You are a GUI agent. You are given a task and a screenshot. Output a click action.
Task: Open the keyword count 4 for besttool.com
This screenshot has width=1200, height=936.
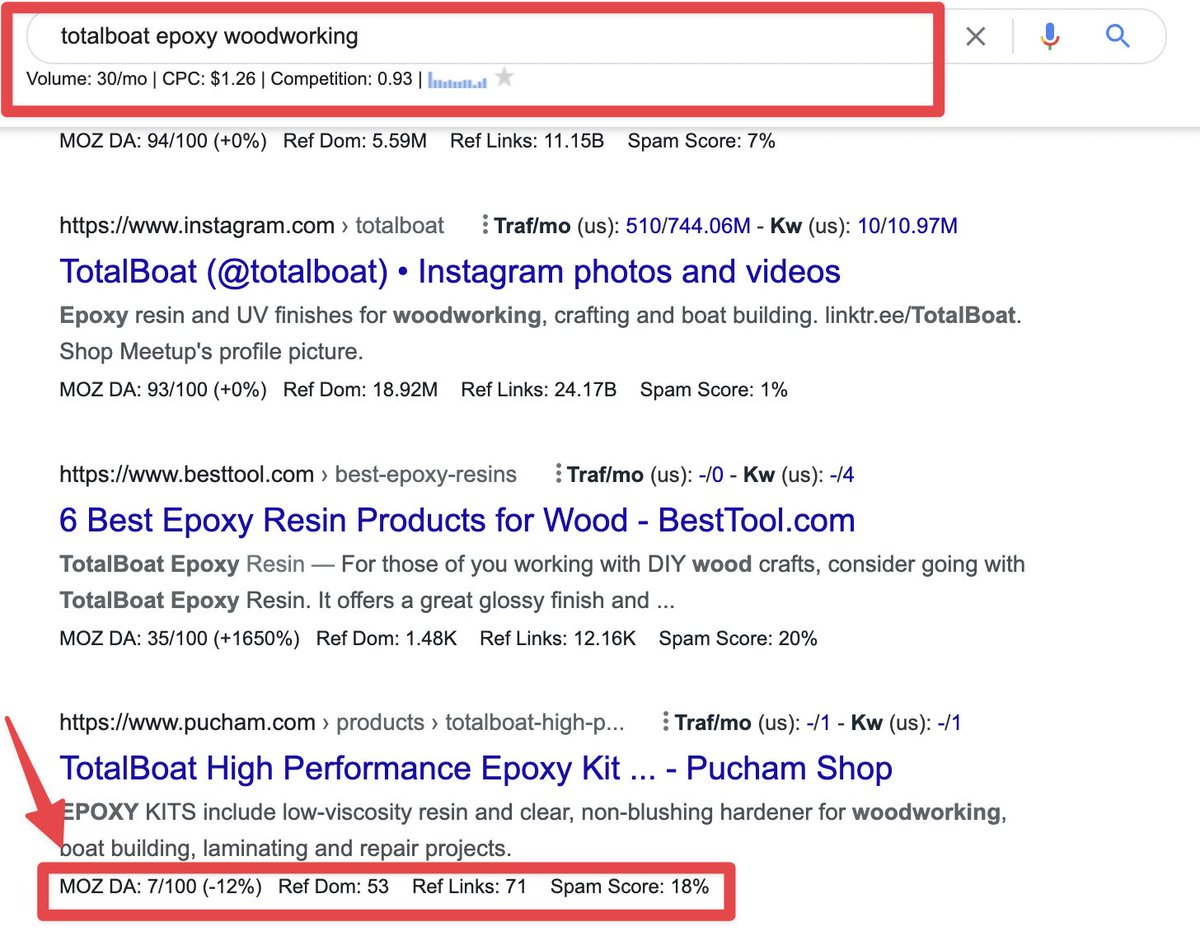[x=848, y=474]
